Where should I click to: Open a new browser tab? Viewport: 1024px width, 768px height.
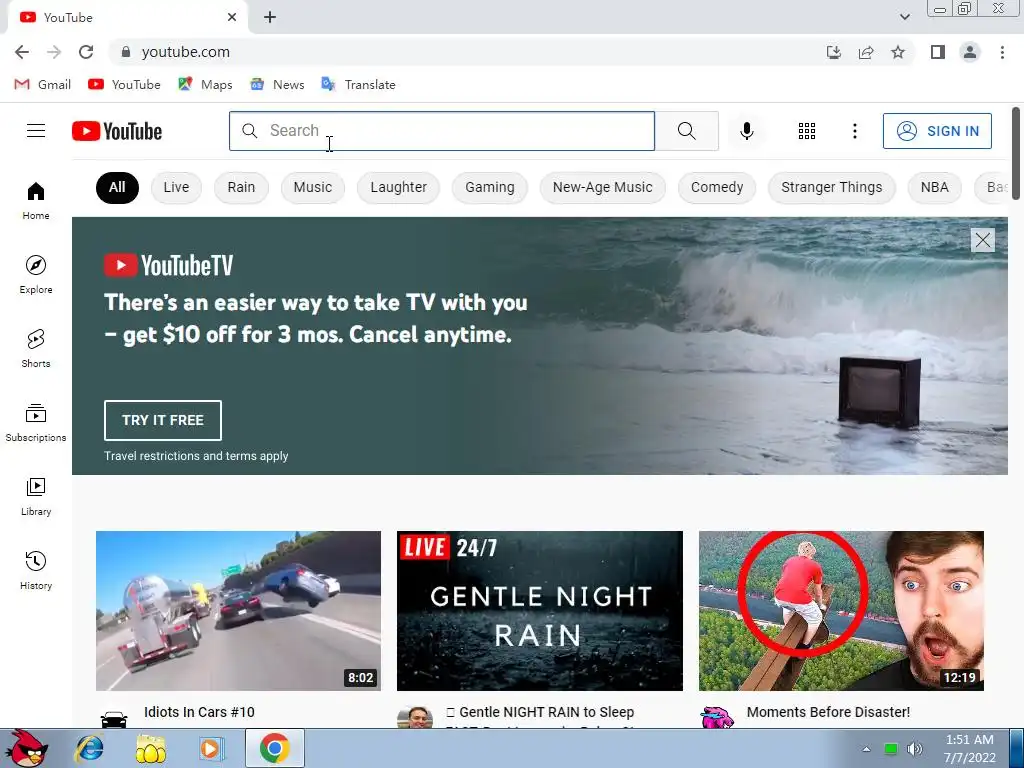pos(270,18)
